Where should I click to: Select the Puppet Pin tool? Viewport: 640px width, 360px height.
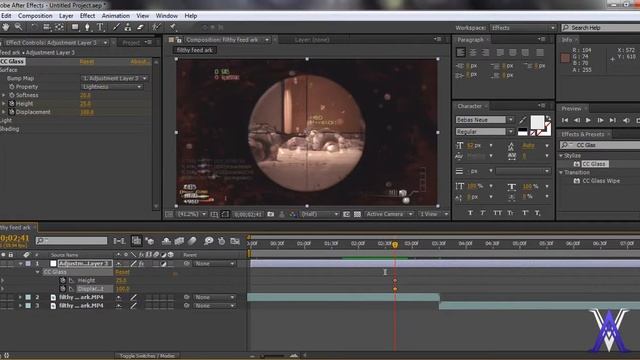pyautogui.click(x=173, y=27)
